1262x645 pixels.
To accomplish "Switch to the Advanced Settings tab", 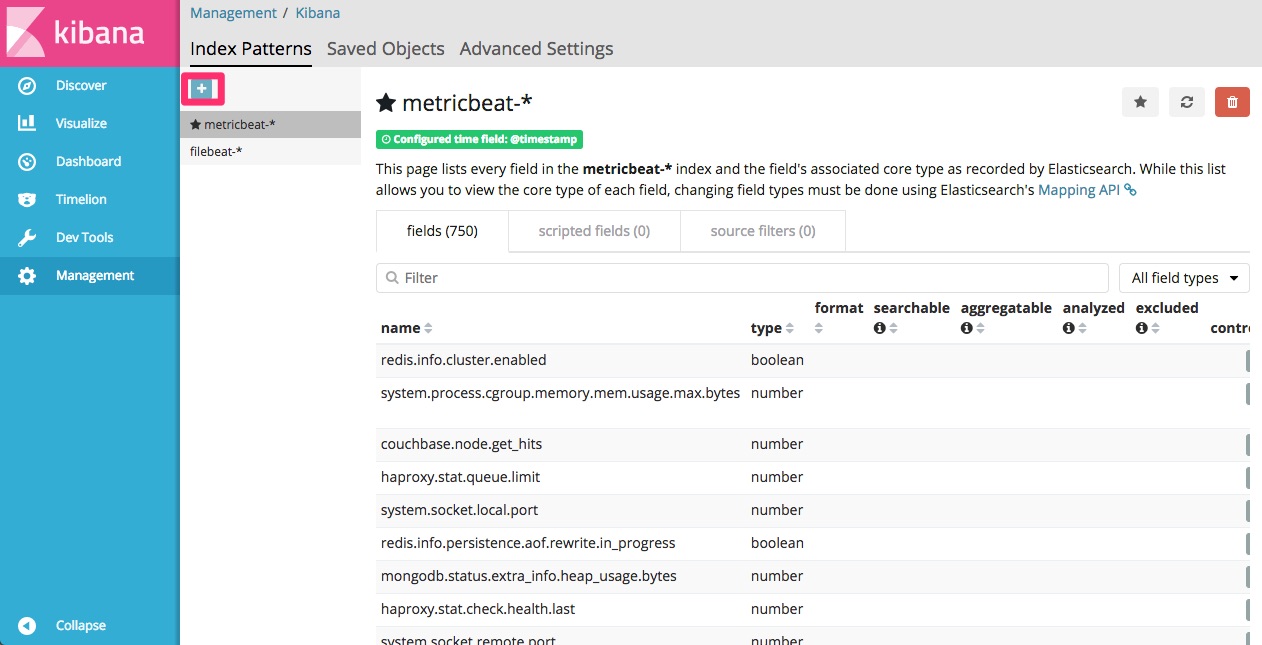I will point(537,49).
